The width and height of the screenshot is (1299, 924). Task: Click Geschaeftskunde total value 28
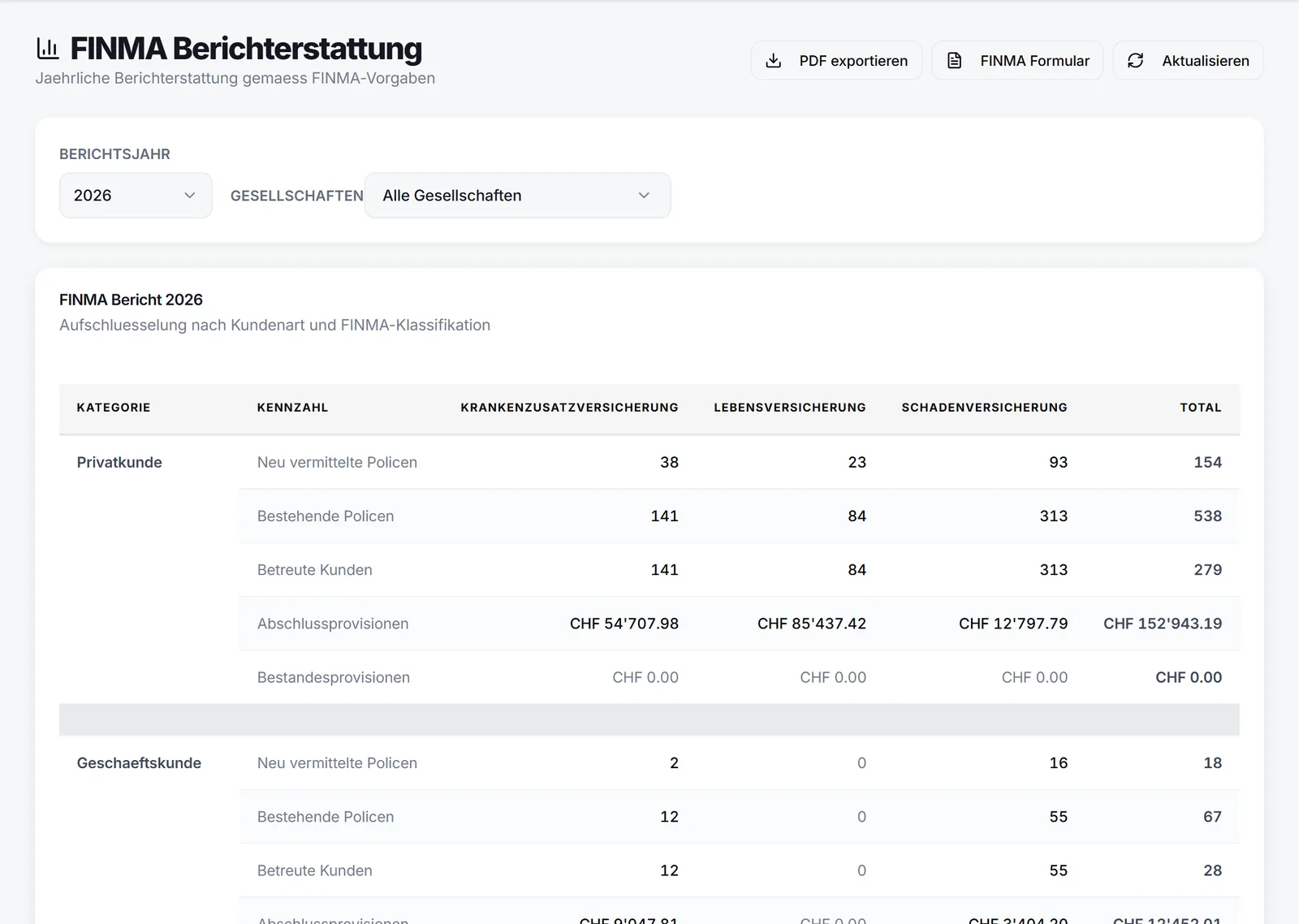1213,870
